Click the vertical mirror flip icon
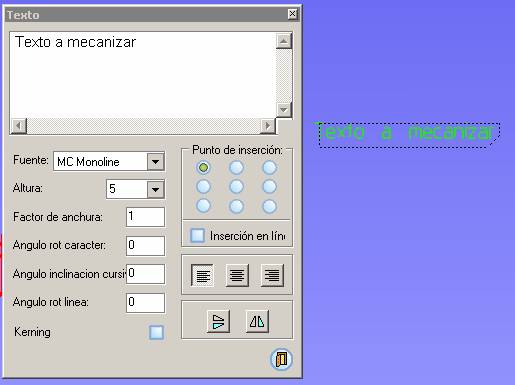This screenshot has height=385, width=515. 218,321
